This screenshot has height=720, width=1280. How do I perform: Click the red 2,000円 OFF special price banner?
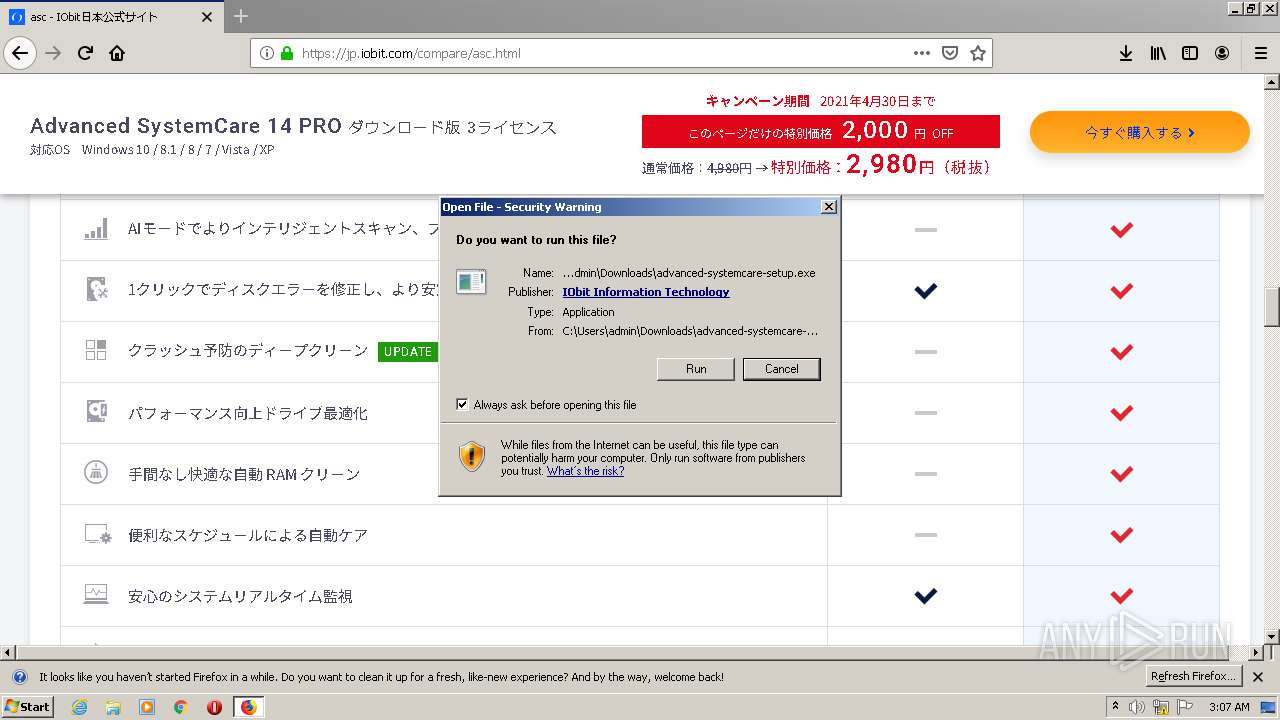pyautogui.click(x=821, y=132)
